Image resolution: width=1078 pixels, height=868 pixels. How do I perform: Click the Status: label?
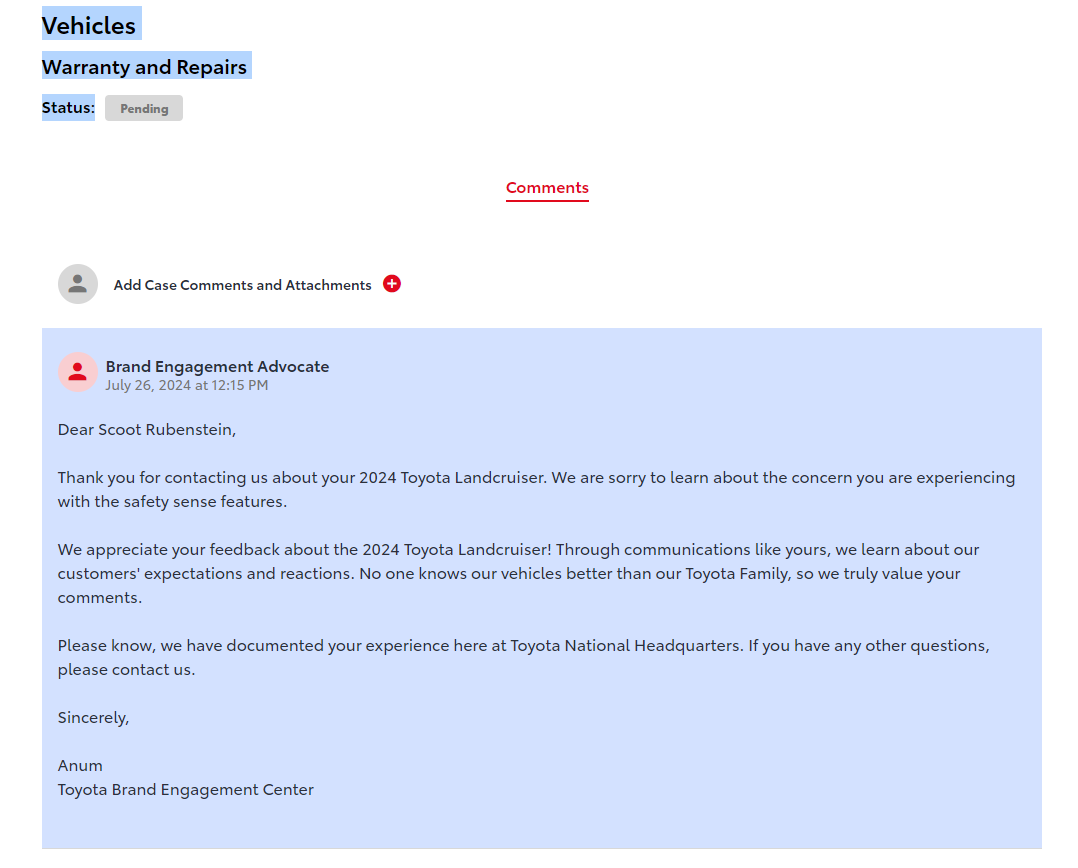(68, 108)
